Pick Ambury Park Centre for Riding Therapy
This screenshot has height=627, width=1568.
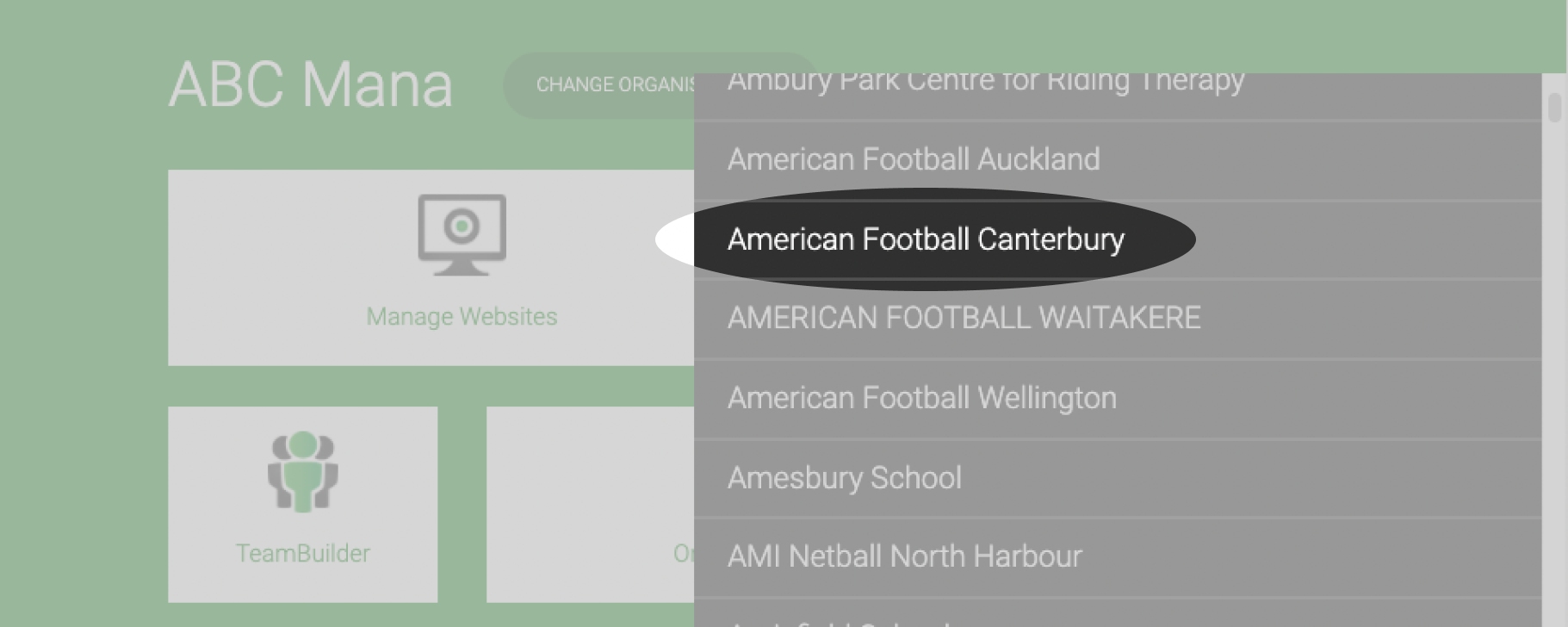click(x=1117, y=96)
